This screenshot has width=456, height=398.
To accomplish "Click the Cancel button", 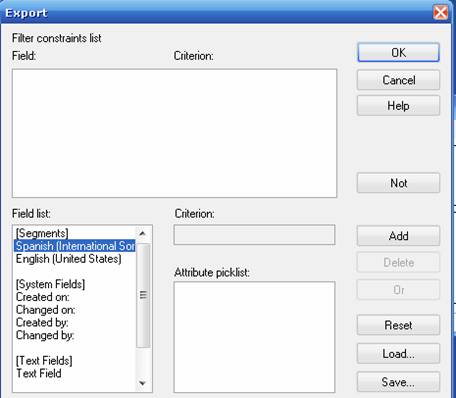I will pos(398,80).
